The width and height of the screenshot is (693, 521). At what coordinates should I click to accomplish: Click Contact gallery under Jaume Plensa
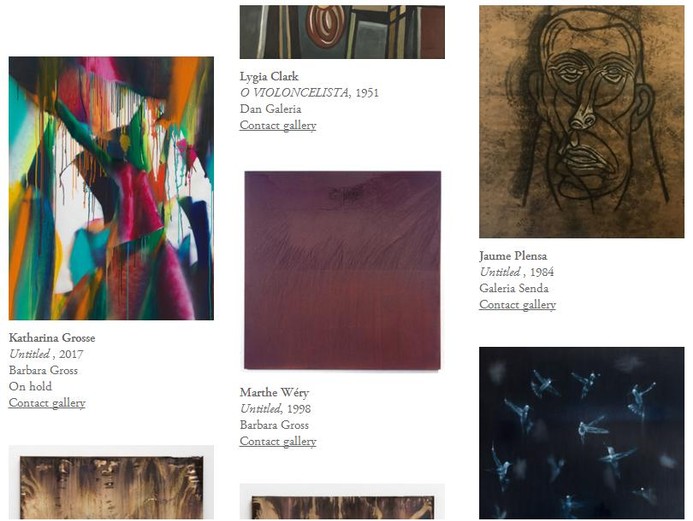pos(518,304)
